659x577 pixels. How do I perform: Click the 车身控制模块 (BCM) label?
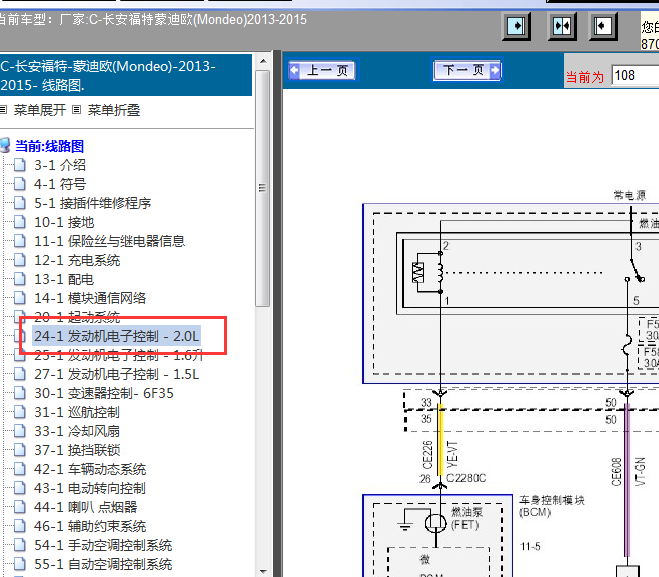click(x=551, y=506)
